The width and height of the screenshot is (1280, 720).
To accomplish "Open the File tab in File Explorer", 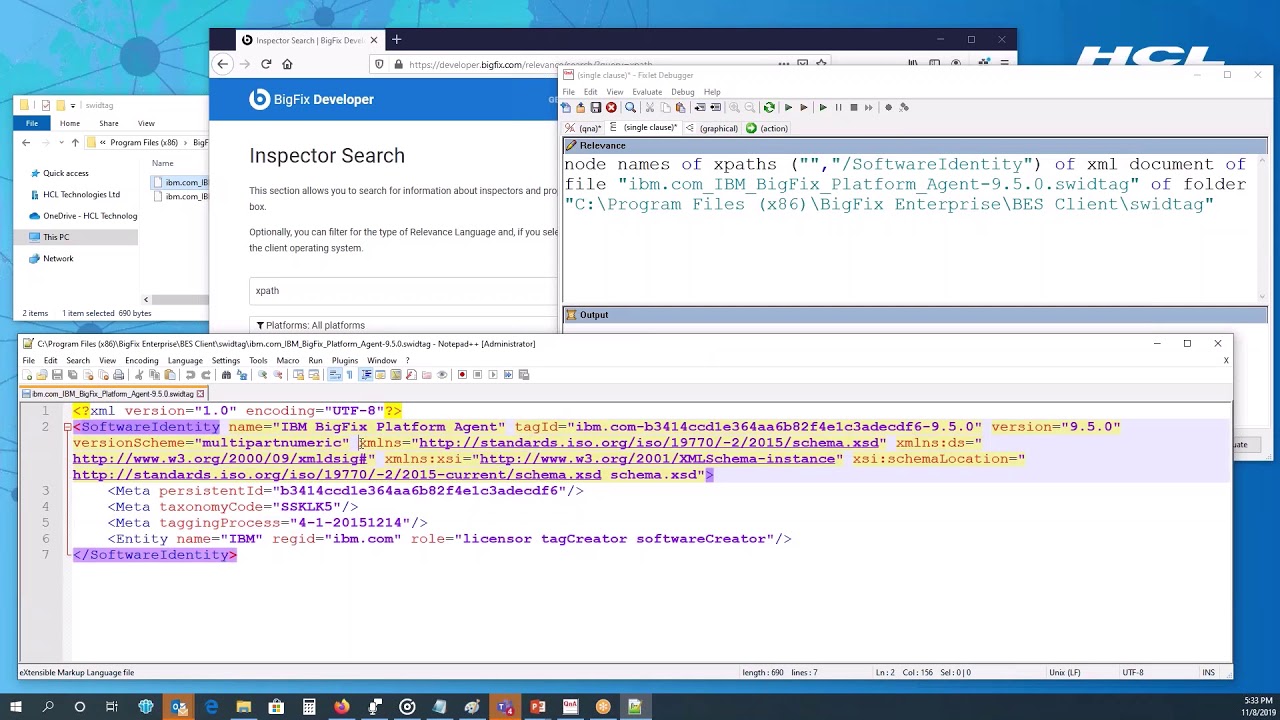I will (x=32, y=123).
